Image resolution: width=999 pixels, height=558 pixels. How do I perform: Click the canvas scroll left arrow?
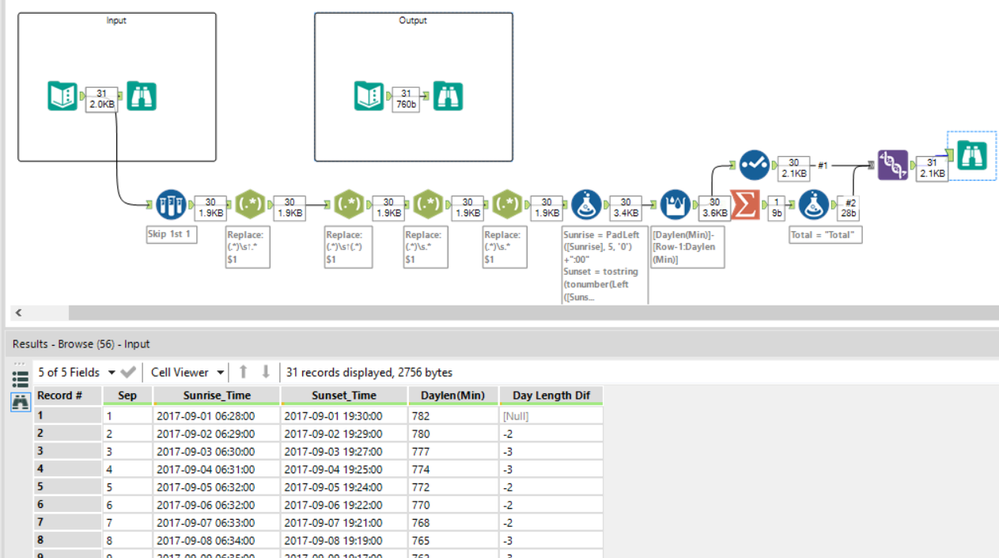coord(18,313)
